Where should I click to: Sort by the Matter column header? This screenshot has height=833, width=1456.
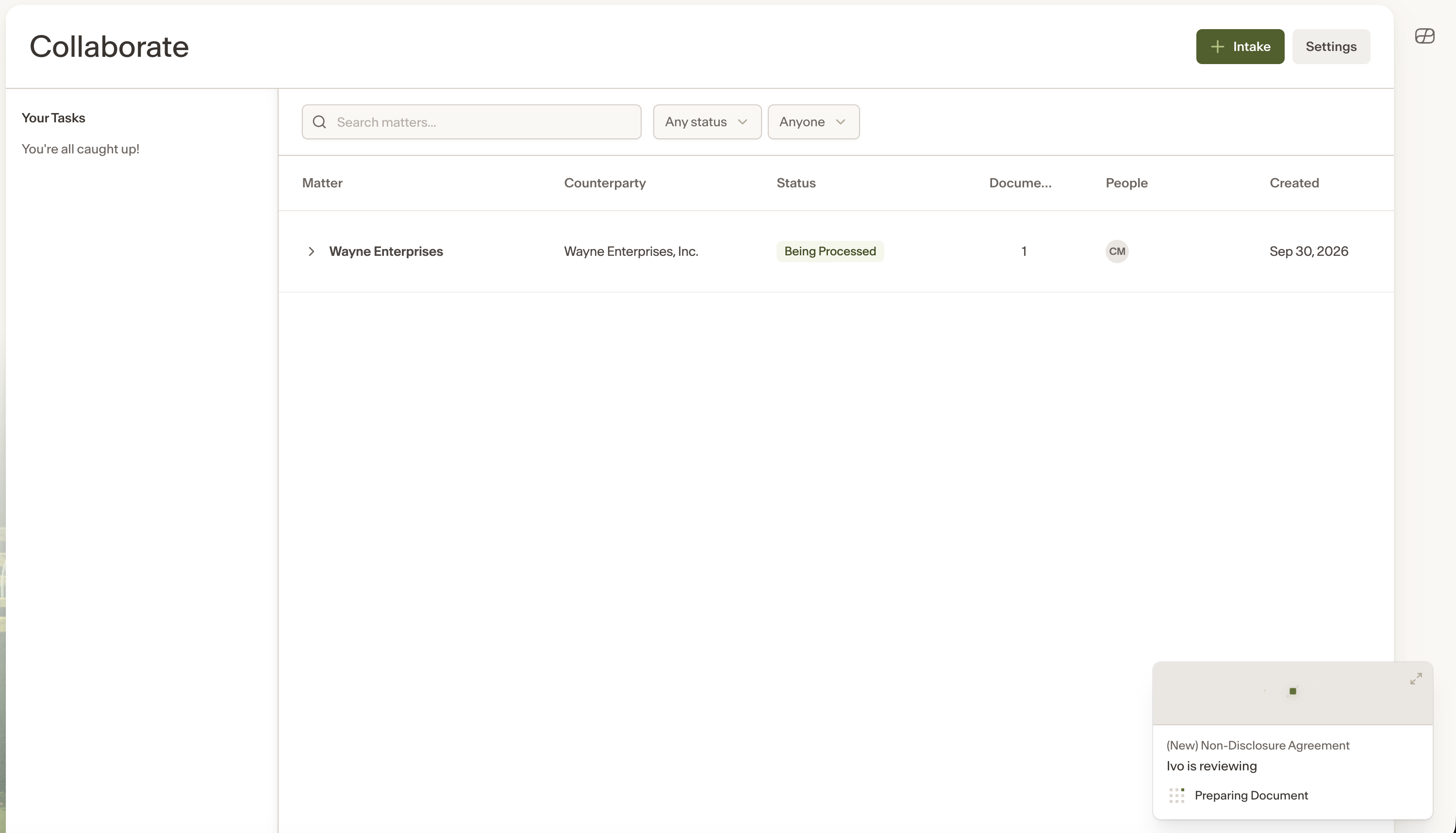[323, 183]
